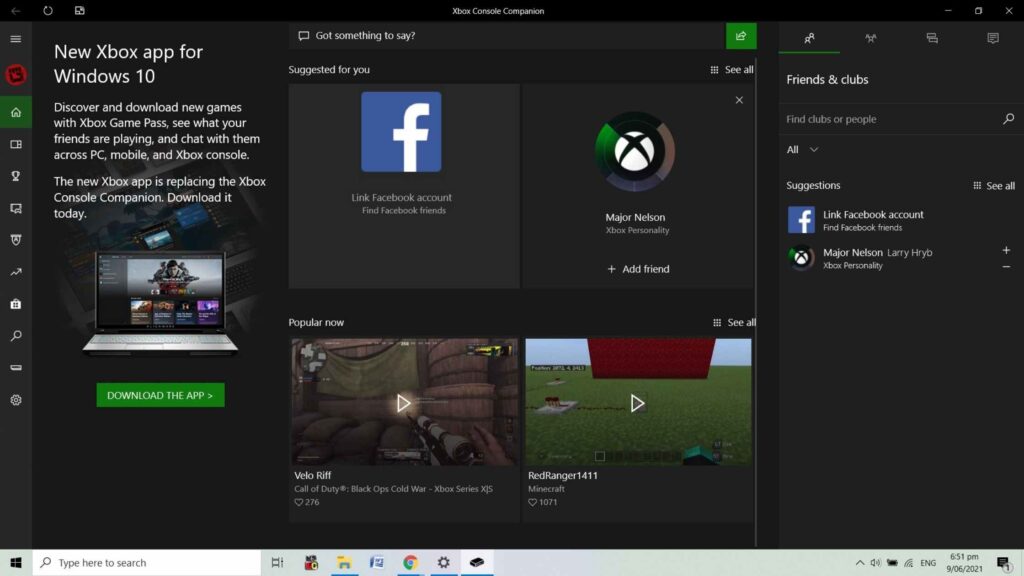Screen dimensions: 1024x576
Task: Click the save/snap icon in title bar
Action: (x=80, y=10)
